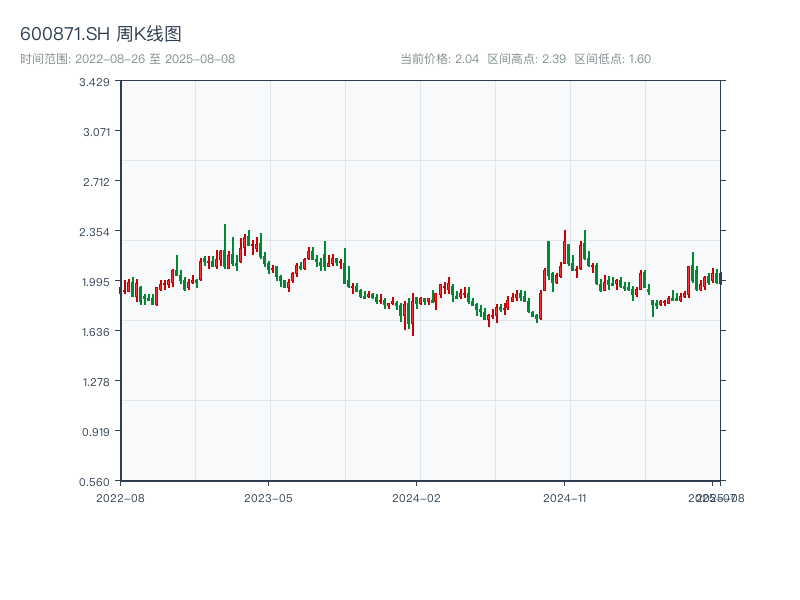Click the chart title 600871.SH 周K线图
The height and width of the screenshot is (600, 800).
(x=101, y=35)
